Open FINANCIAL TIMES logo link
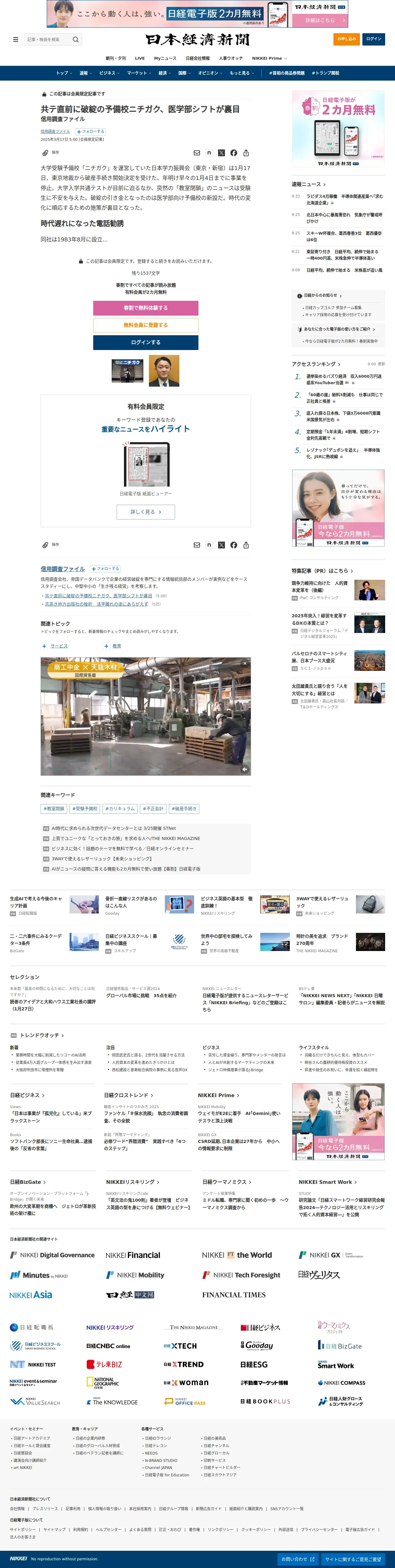This screenshot has width=395, height=1568. 234,1295
